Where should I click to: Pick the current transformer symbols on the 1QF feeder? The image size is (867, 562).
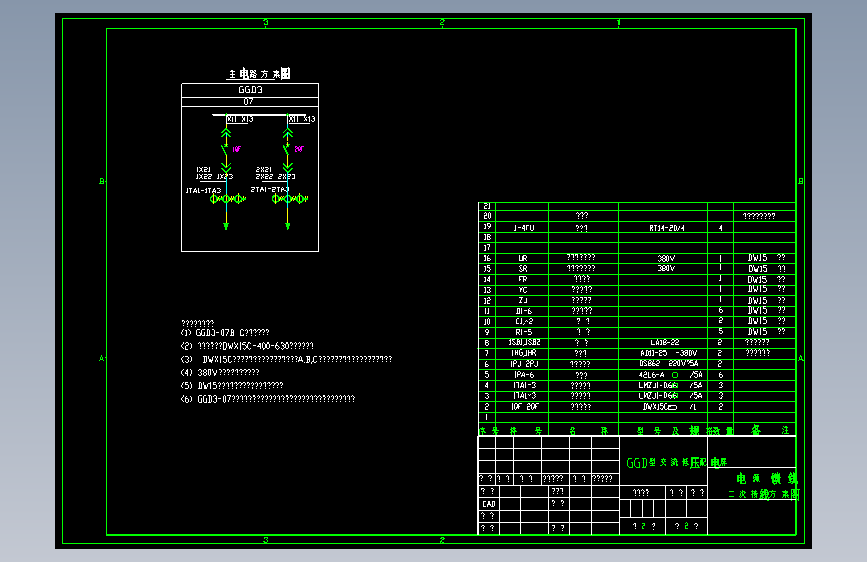point(227,199)
